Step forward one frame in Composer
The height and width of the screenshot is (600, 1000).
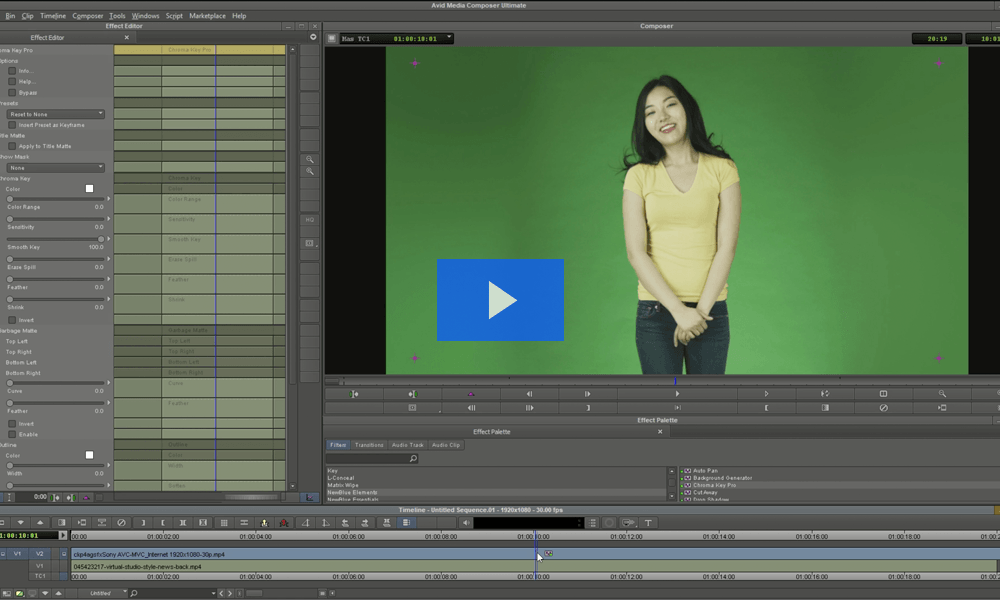click(587, 393)
